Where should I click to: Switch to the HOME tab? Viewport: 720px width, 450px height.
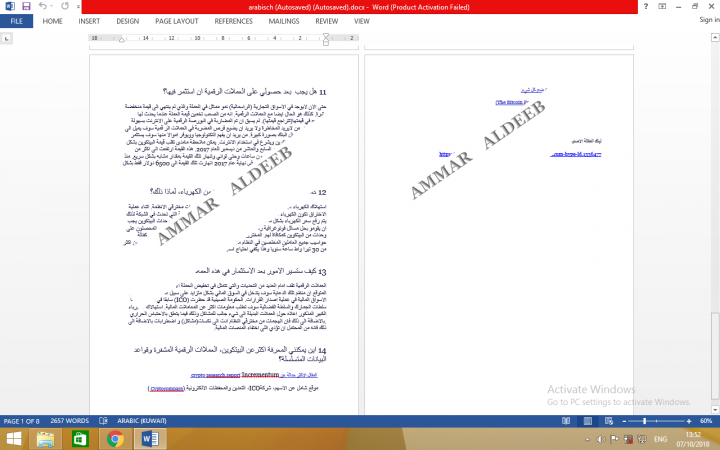click(52, 21)
